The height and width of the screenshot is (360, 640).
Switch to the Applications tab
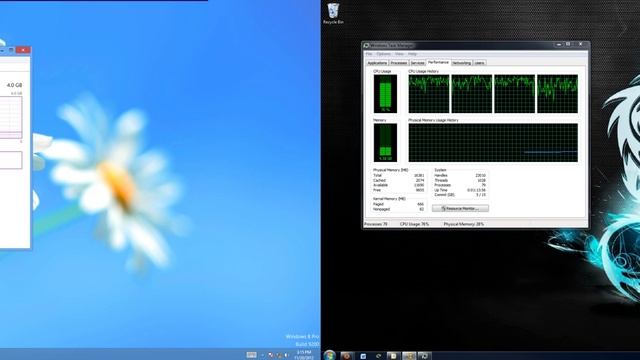(x=377, y=63)
